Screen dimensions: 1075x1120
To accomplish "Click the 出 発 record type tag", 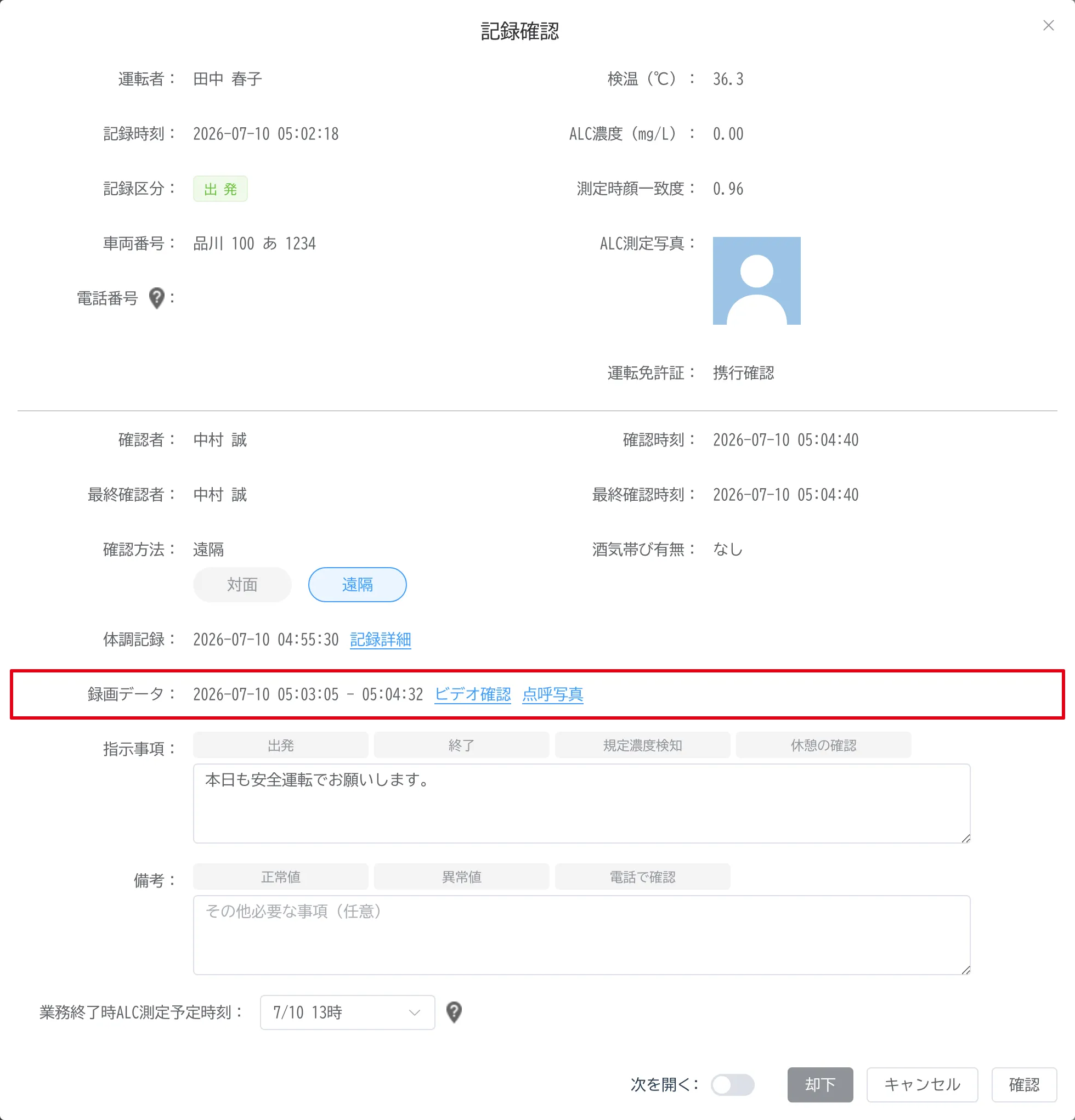I will 220,189.
